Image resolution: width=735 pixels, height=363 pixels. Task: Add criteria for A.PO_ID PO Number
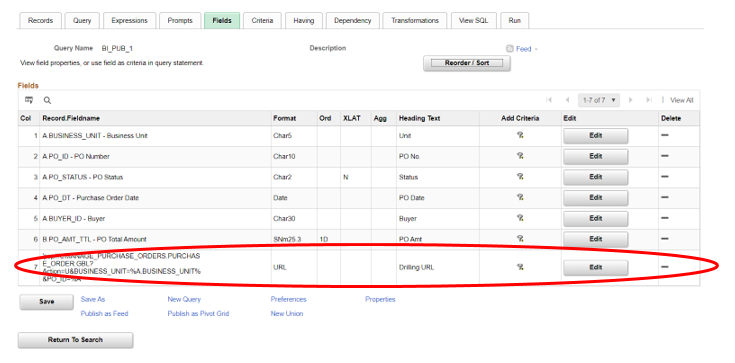pyautogui.click(x=520, y=156)
